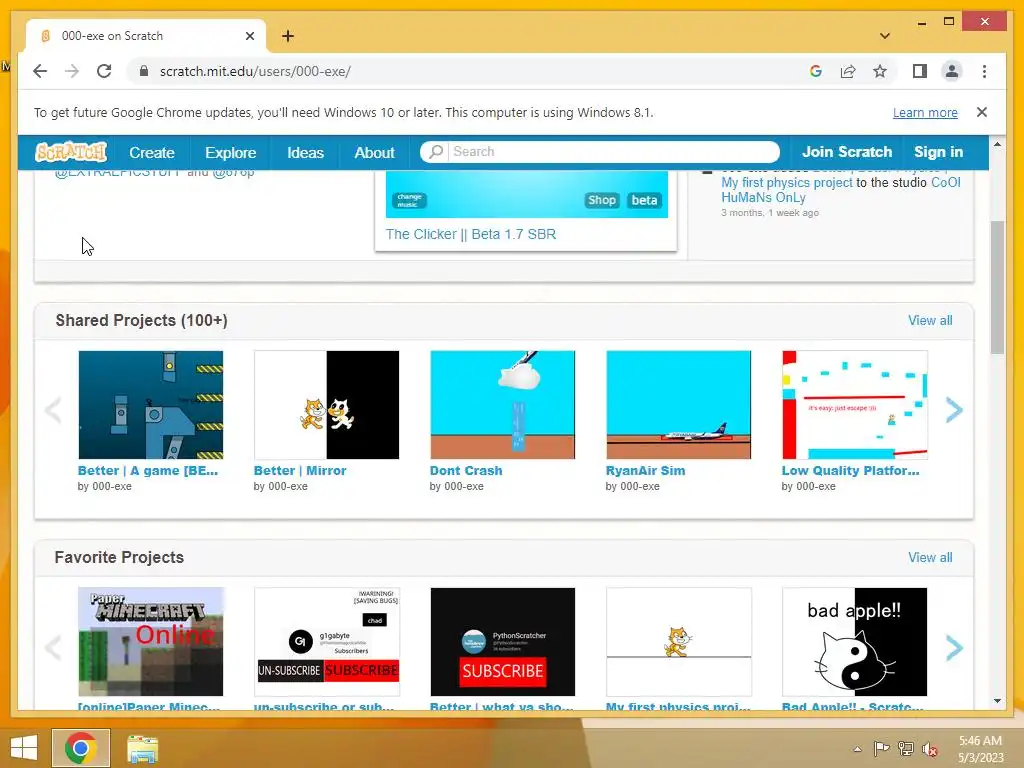Open the Better | A game project title
Viewport: 1024px width, 768px height.
click(x=148, y=470)
